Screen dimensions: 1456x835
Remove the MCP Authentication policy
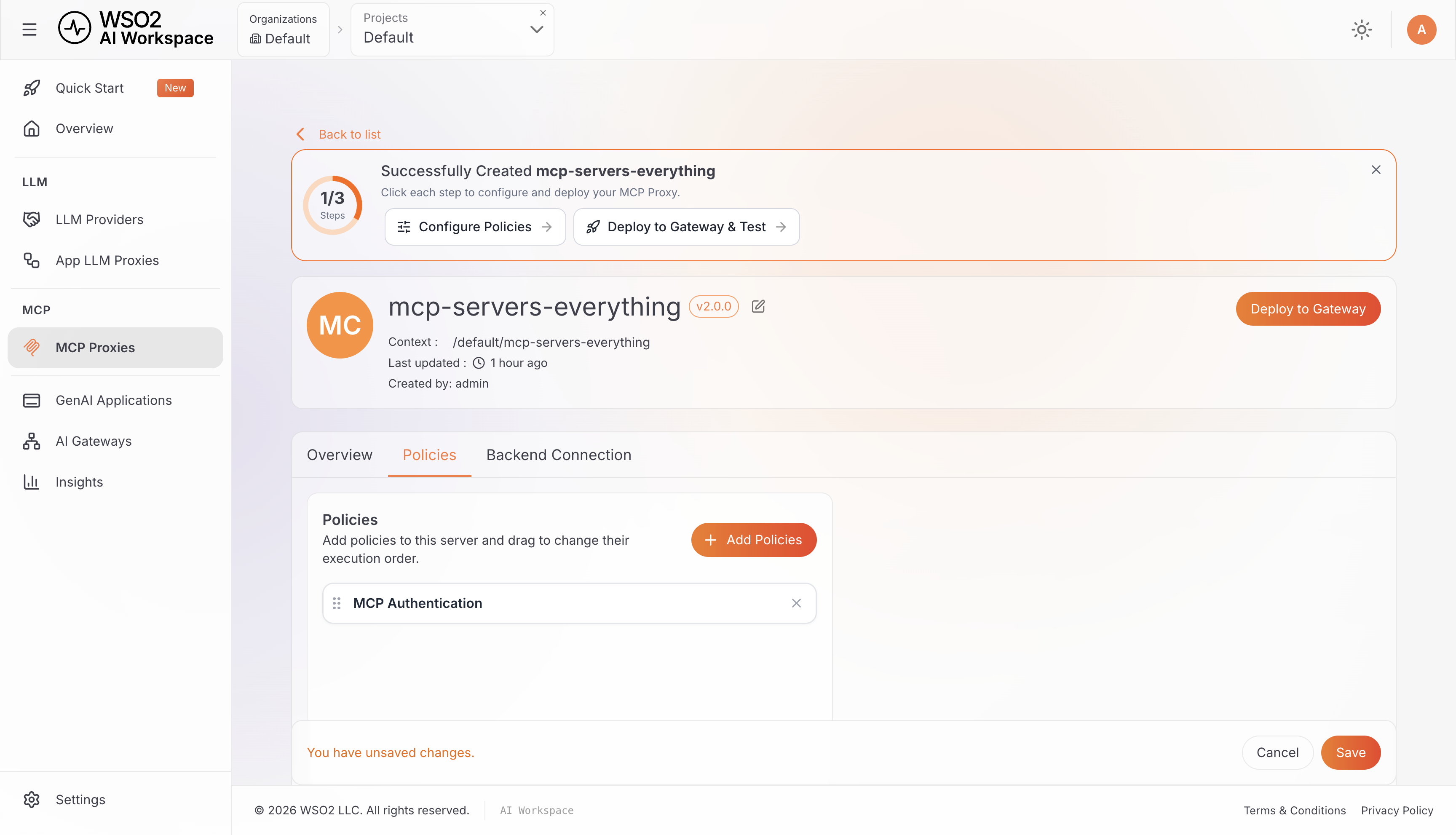click(x=797, y=603)
